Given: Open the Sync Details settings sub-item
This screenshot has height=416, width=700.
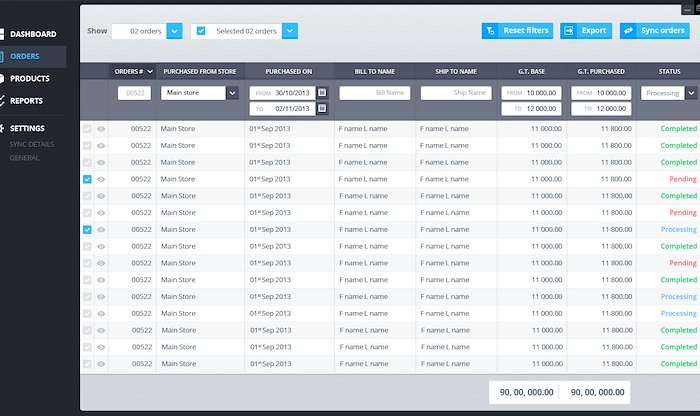Looking at the screenshot, I should point(32,144).
